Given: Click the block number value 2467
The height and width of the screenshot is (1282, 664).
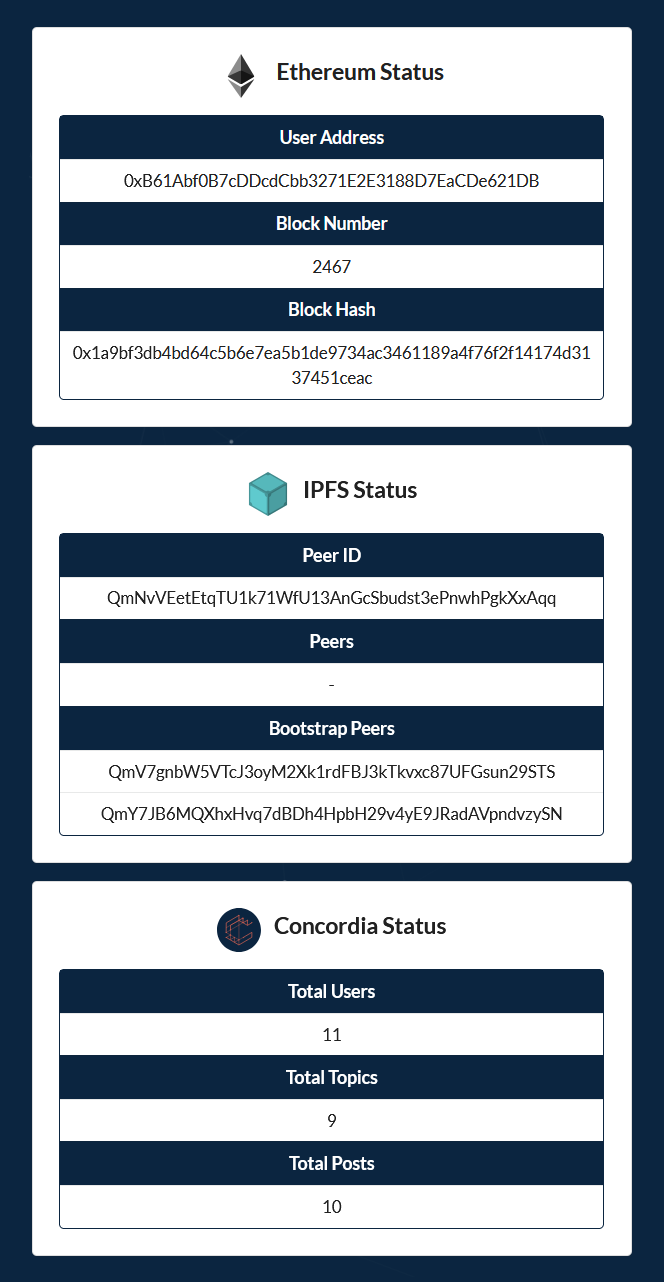Looking at the screenshot, I should pyautogui.click(x=332, y=267).
